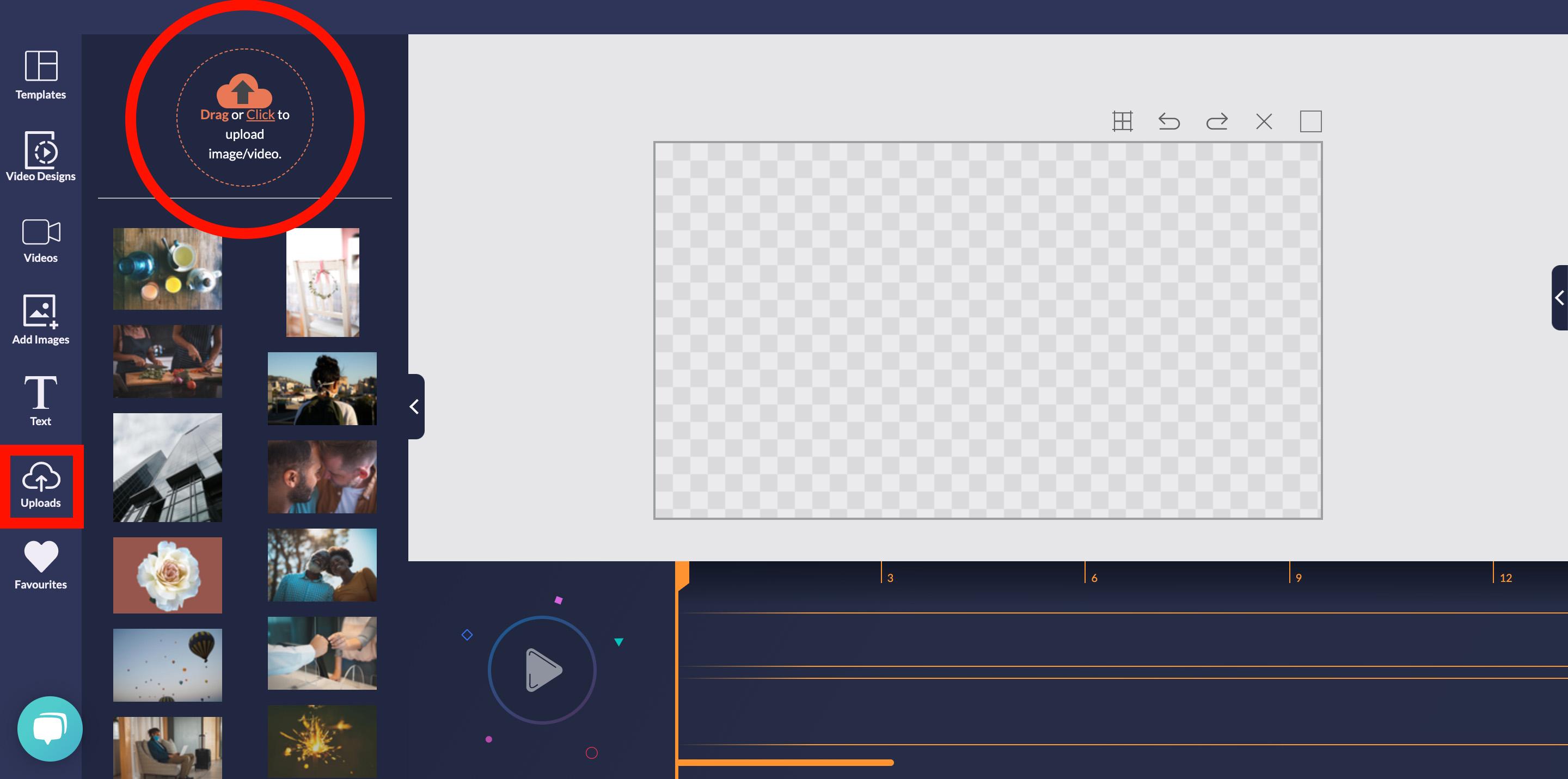Open the Video Designs panel

pyautogui.click(x=40, y=158)
